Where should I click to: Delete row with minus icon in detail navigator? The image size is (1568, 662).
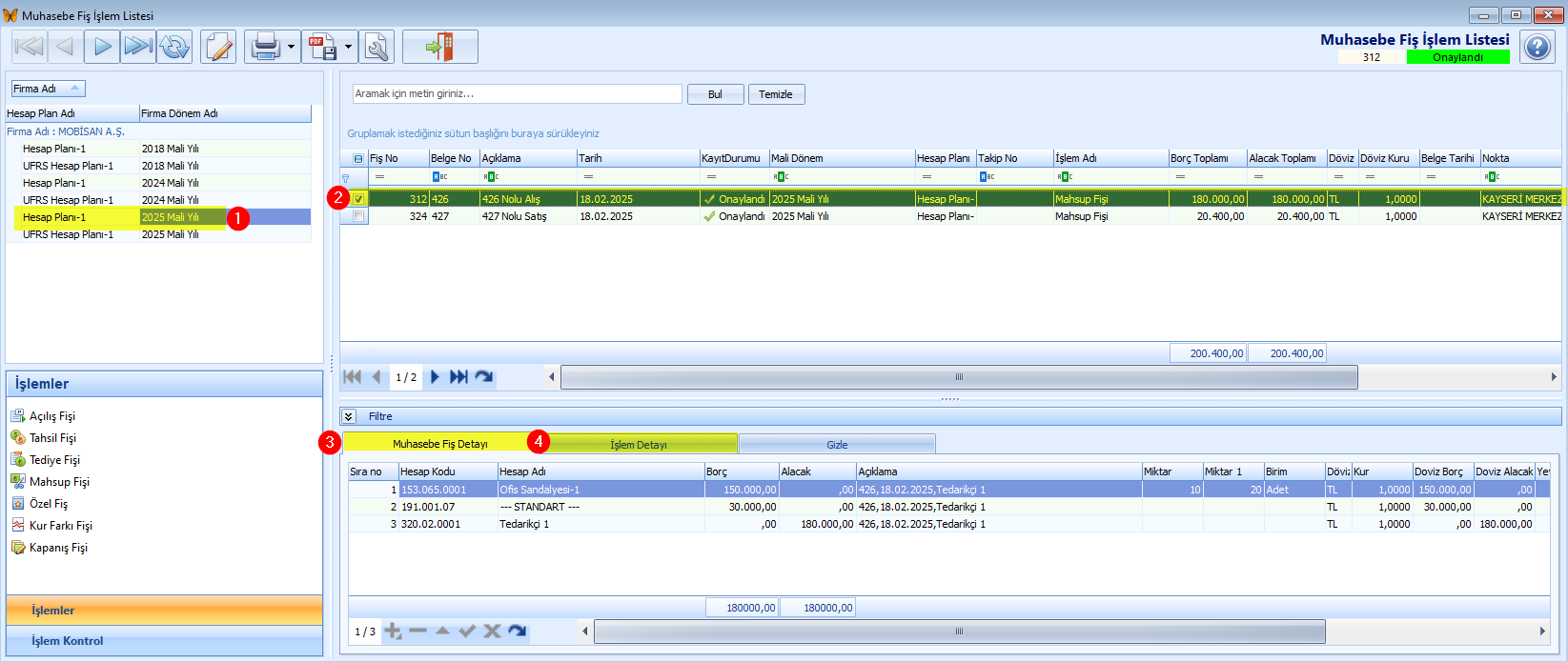click(417, 632)
